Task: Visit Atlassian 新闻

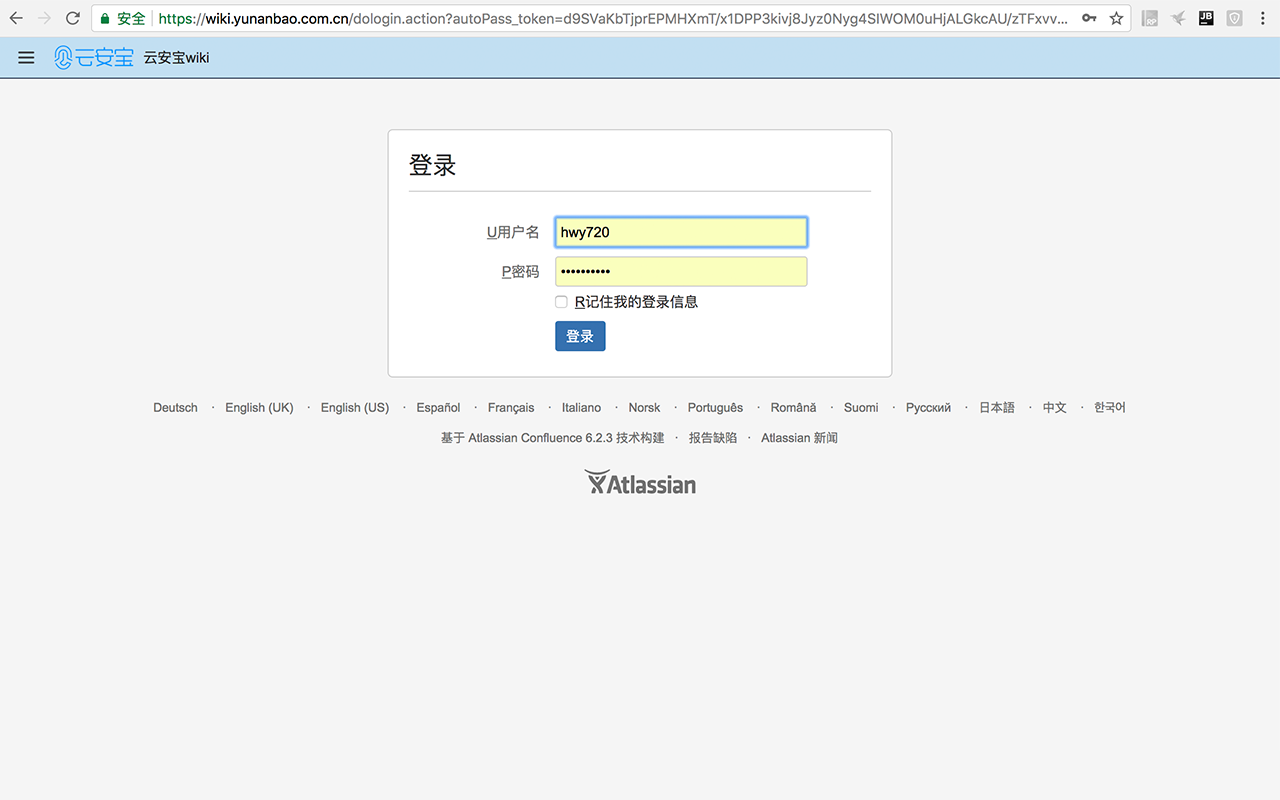Action: 799,437
